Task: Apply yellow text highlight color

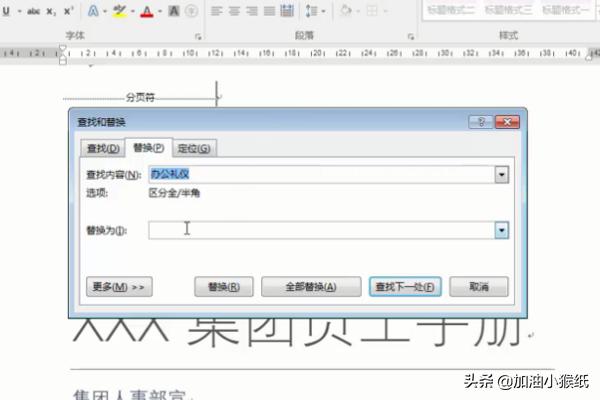Action: point(119,11)
